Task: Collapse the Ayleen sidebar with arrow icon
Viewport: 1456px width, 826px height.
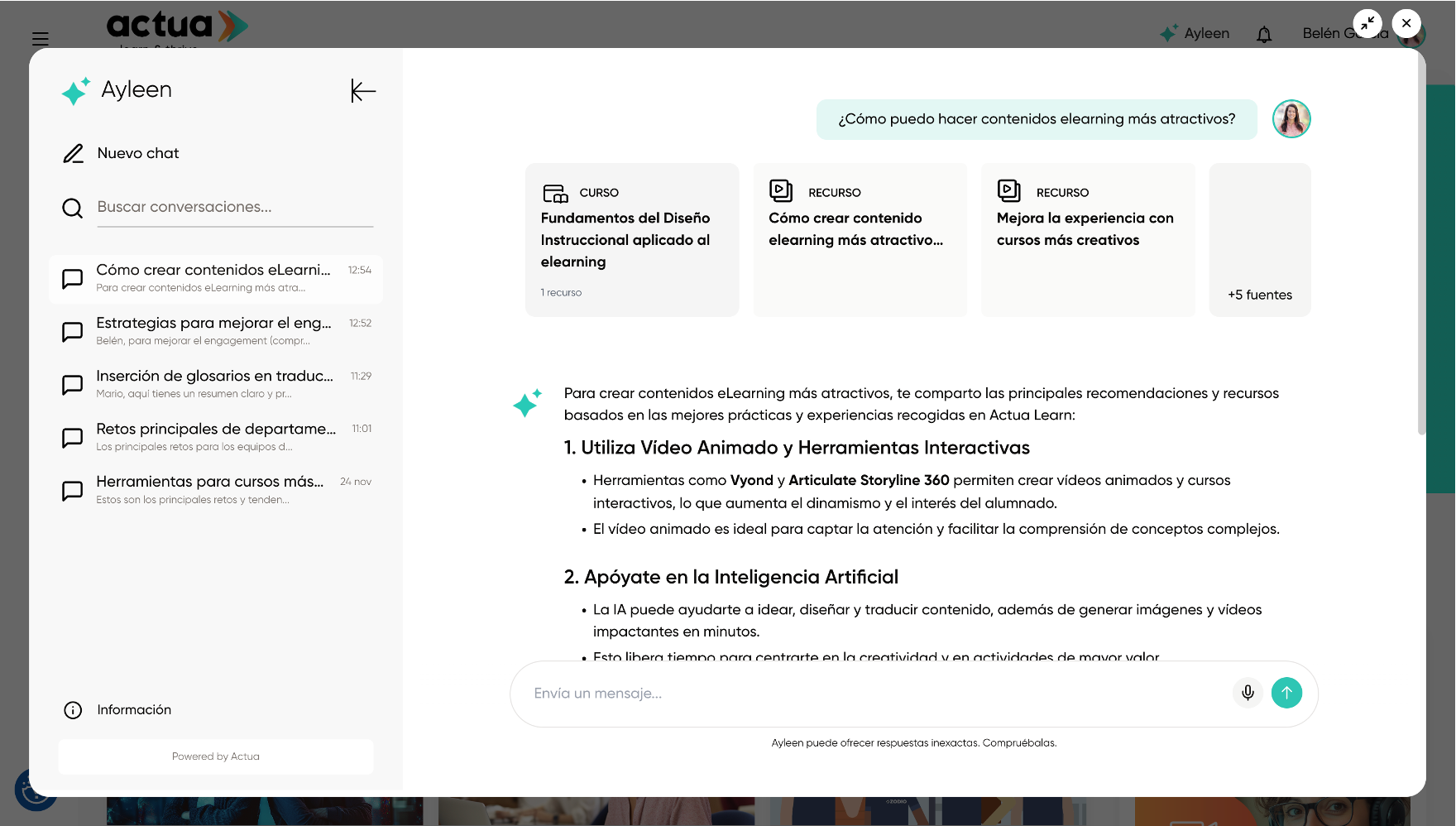Action: tap(362, 91)
